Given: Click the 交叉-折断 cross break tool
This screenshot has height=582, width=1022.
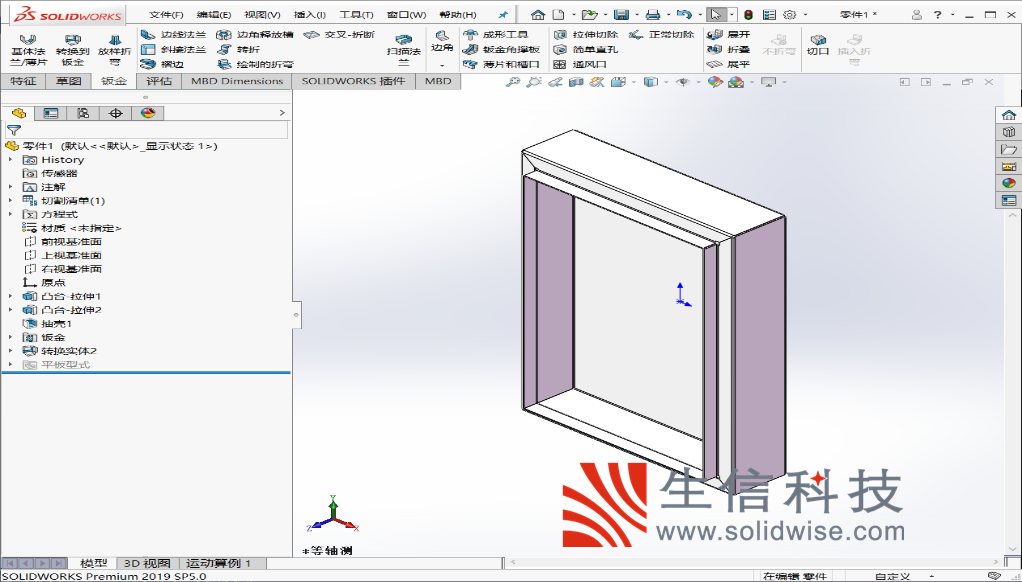Looking at the screenshot, I should [x=340, y=35].
